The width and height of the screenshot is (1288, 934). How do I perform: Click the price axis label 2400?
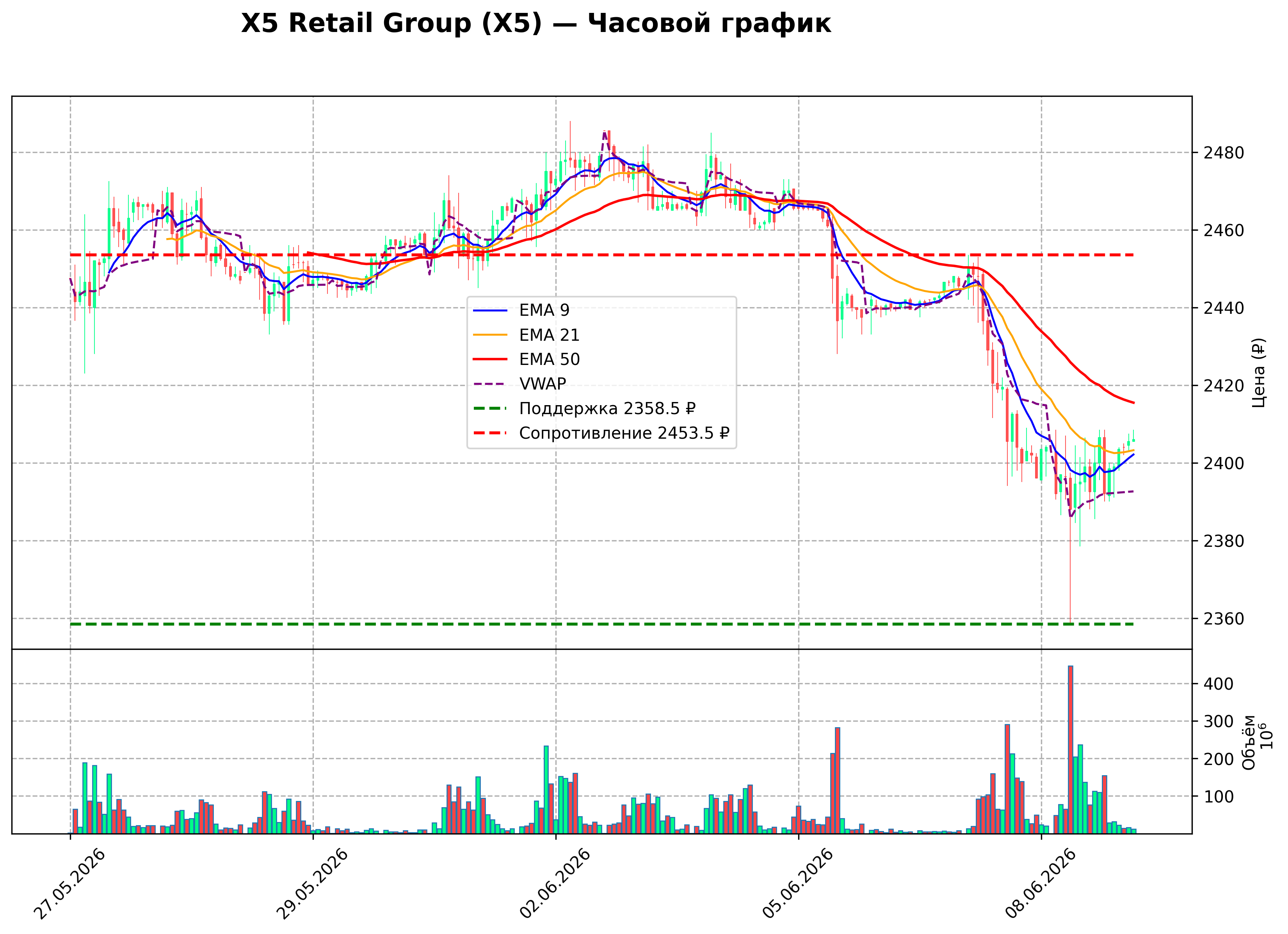click(1224, 463)
